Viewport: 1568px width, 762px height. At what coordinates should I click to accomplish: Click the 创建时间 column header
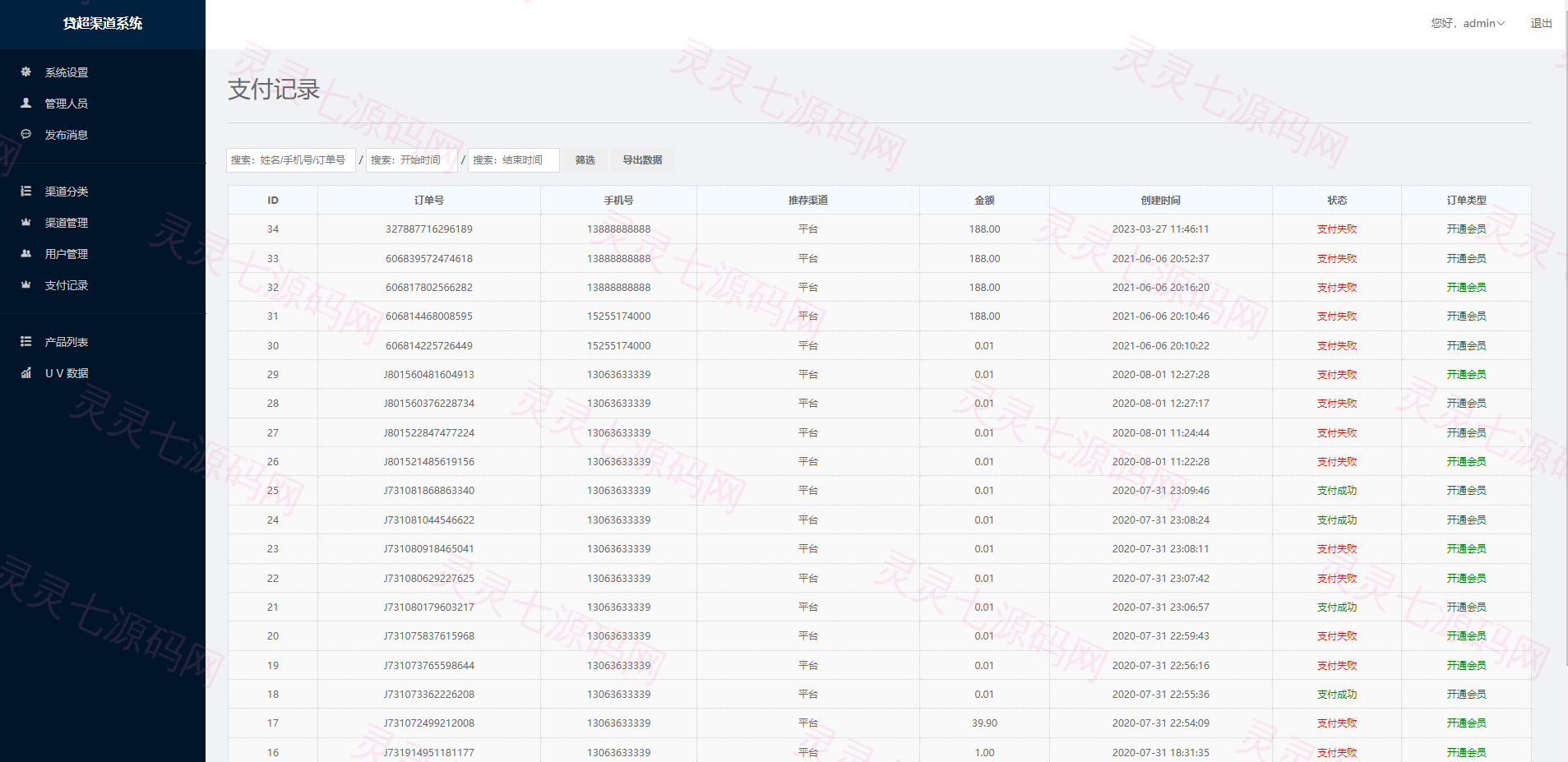[1160, 201]
